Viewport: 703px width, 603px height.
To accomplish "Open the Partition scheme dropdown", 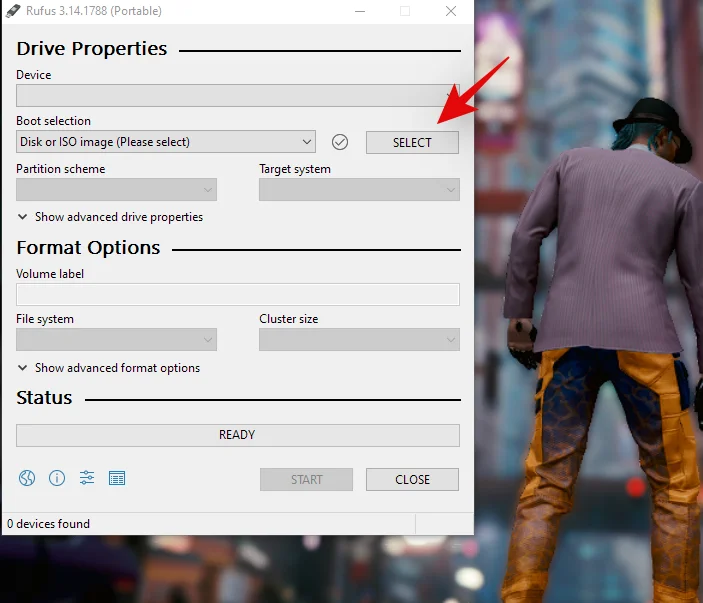I will 116,190.
